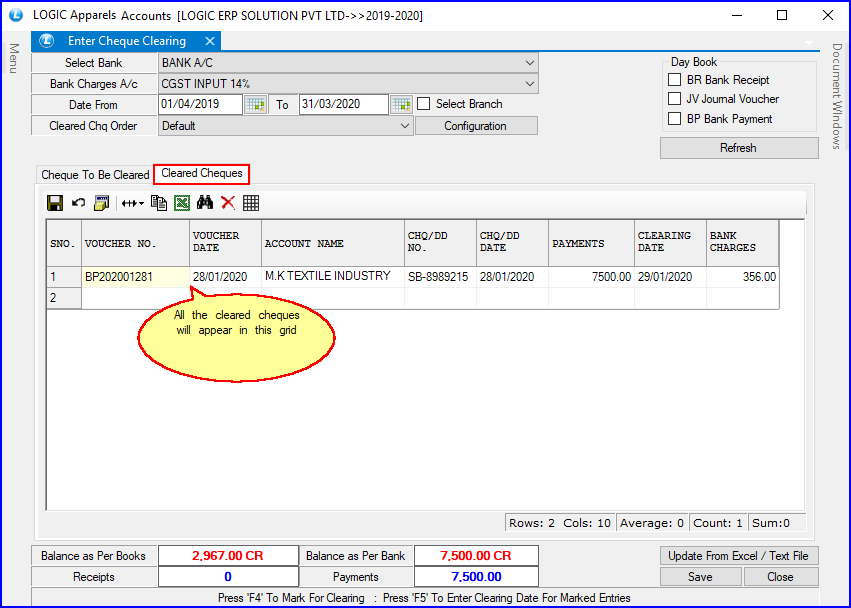Click the VOUCHER DATE column header
This screenshot has height=608, width=851.
point(225,243)
